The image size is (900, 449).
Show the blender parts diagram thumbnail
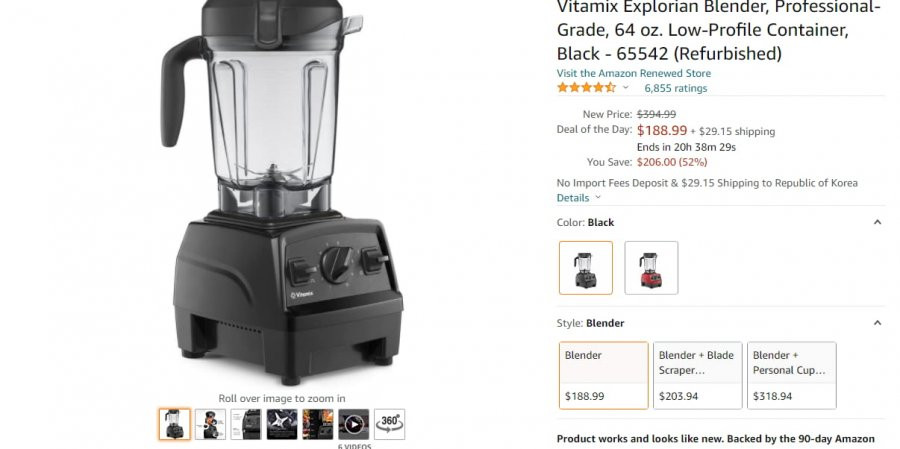point(210,424)
